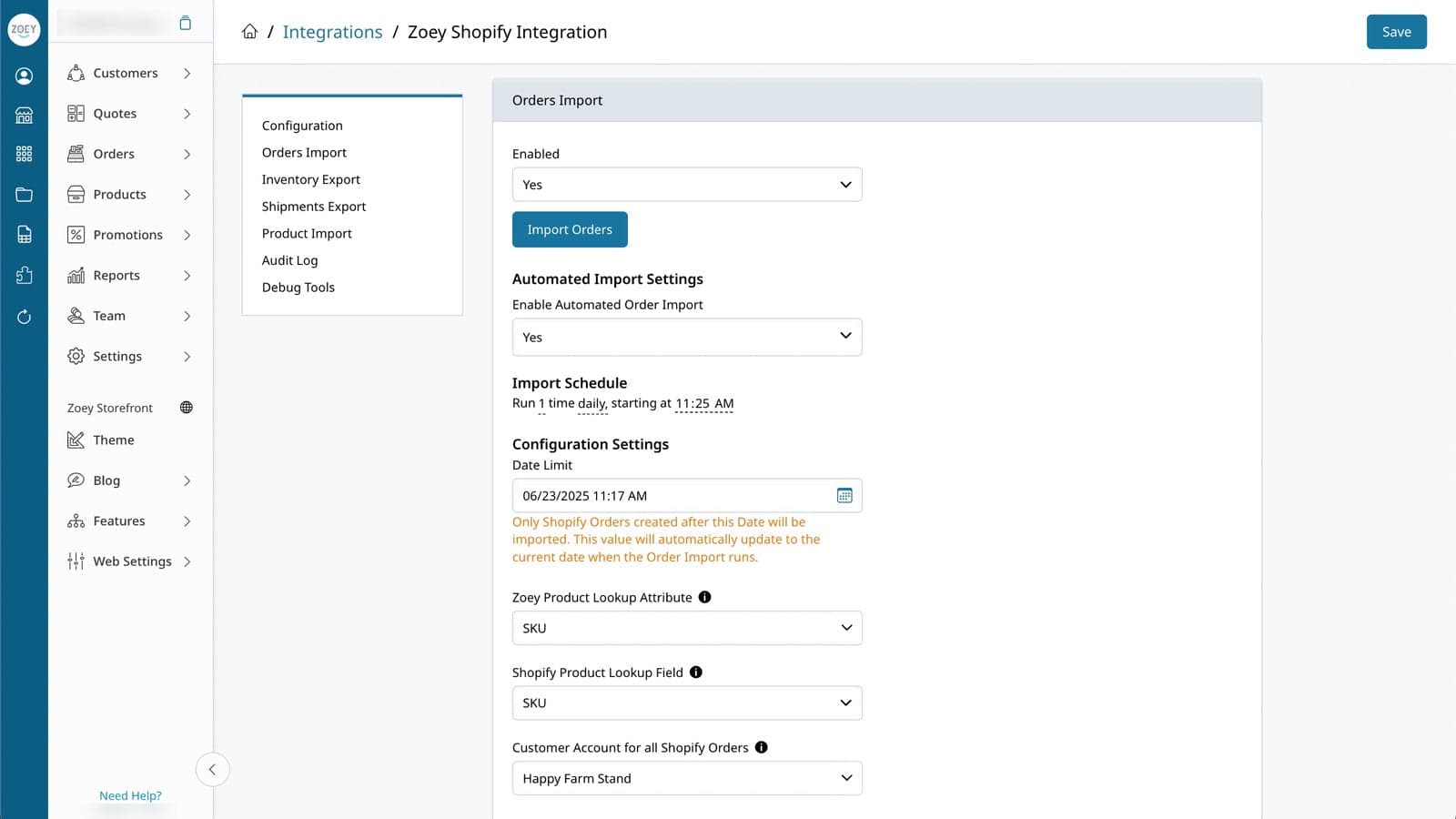This screenshot has width=1456, height=819.
Task: Click the Need Help? link
Action: (x=130, y=795)
